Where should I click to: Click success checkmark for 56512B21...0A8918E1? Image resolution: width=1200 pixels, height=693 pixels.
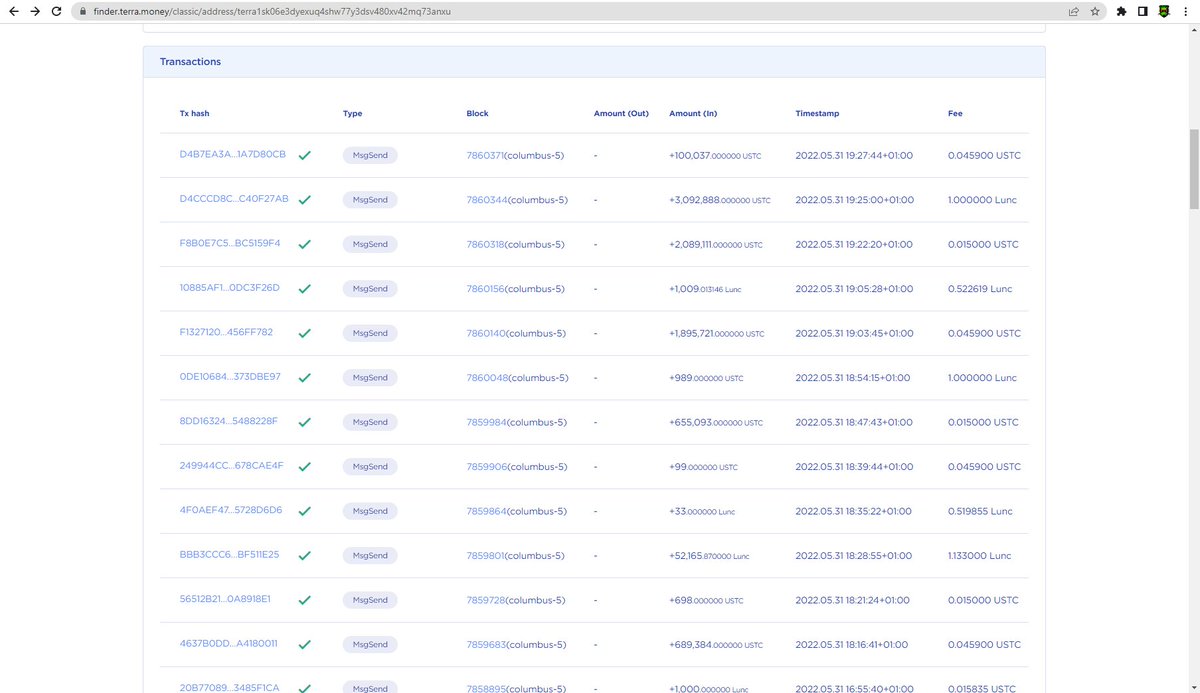(x=305, y=600)
